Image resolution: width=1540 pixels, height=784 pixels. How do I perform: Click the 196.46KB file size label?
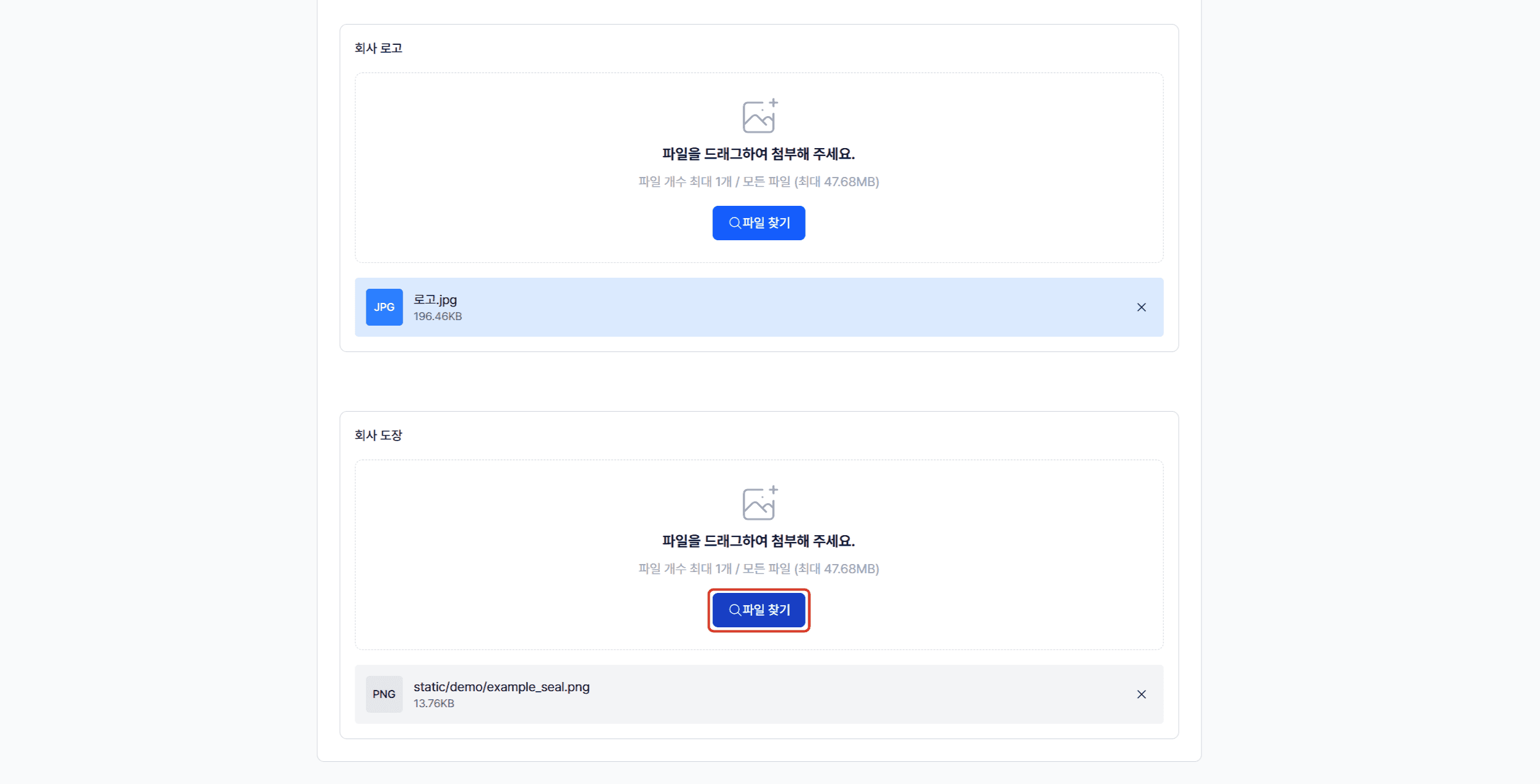tap(438, 316)
